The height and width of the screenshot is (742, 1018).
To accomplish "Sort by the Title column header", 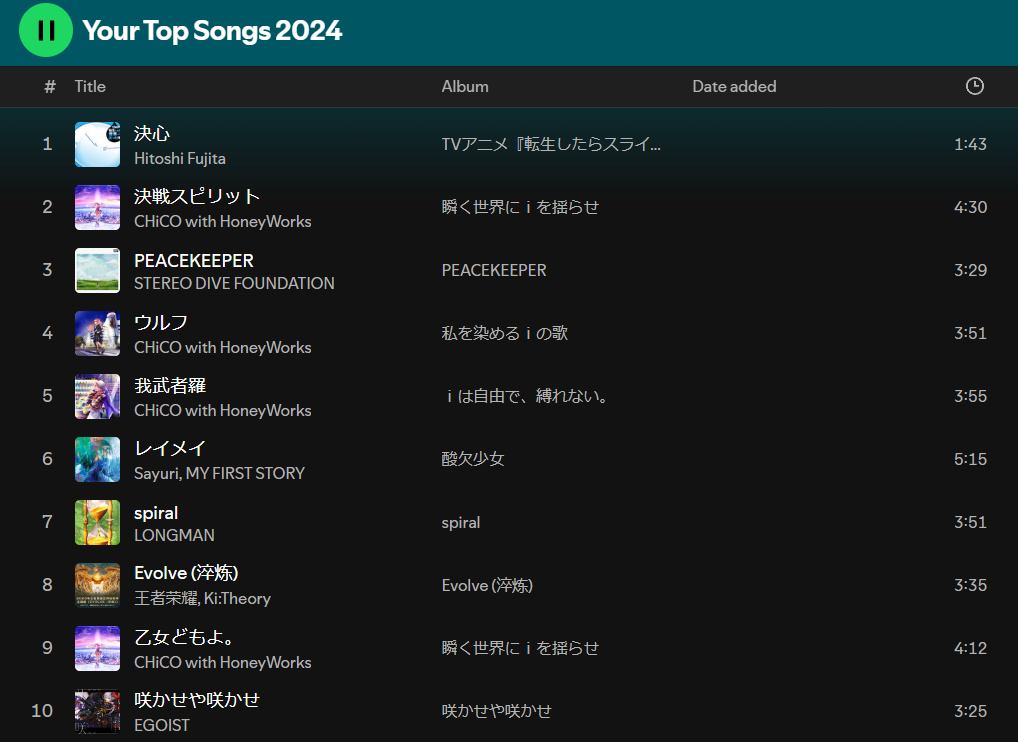I will click(x=90, y=86).
